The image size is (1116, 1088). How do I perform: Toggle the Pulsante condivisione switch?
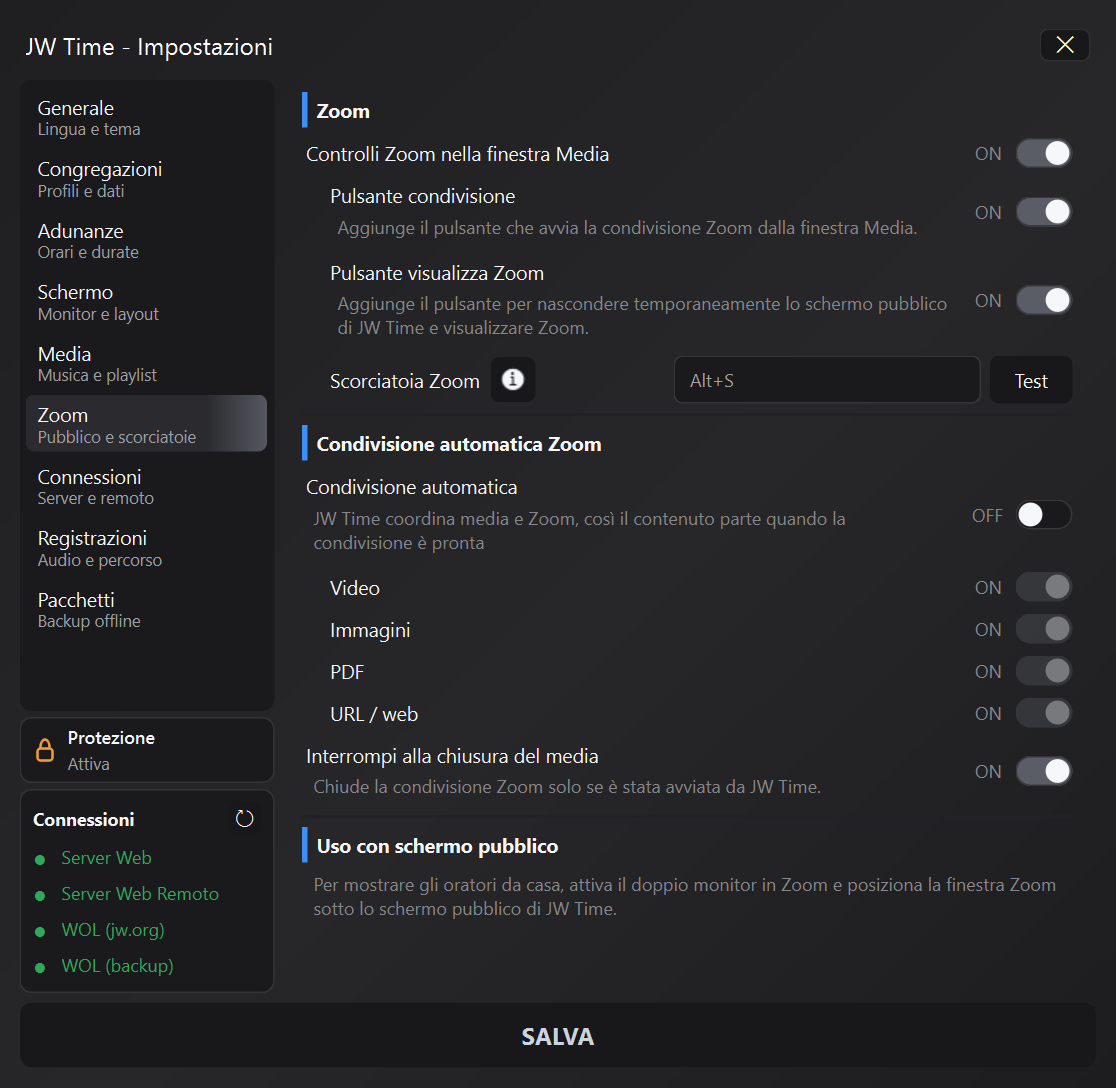tap(1043, 212)
